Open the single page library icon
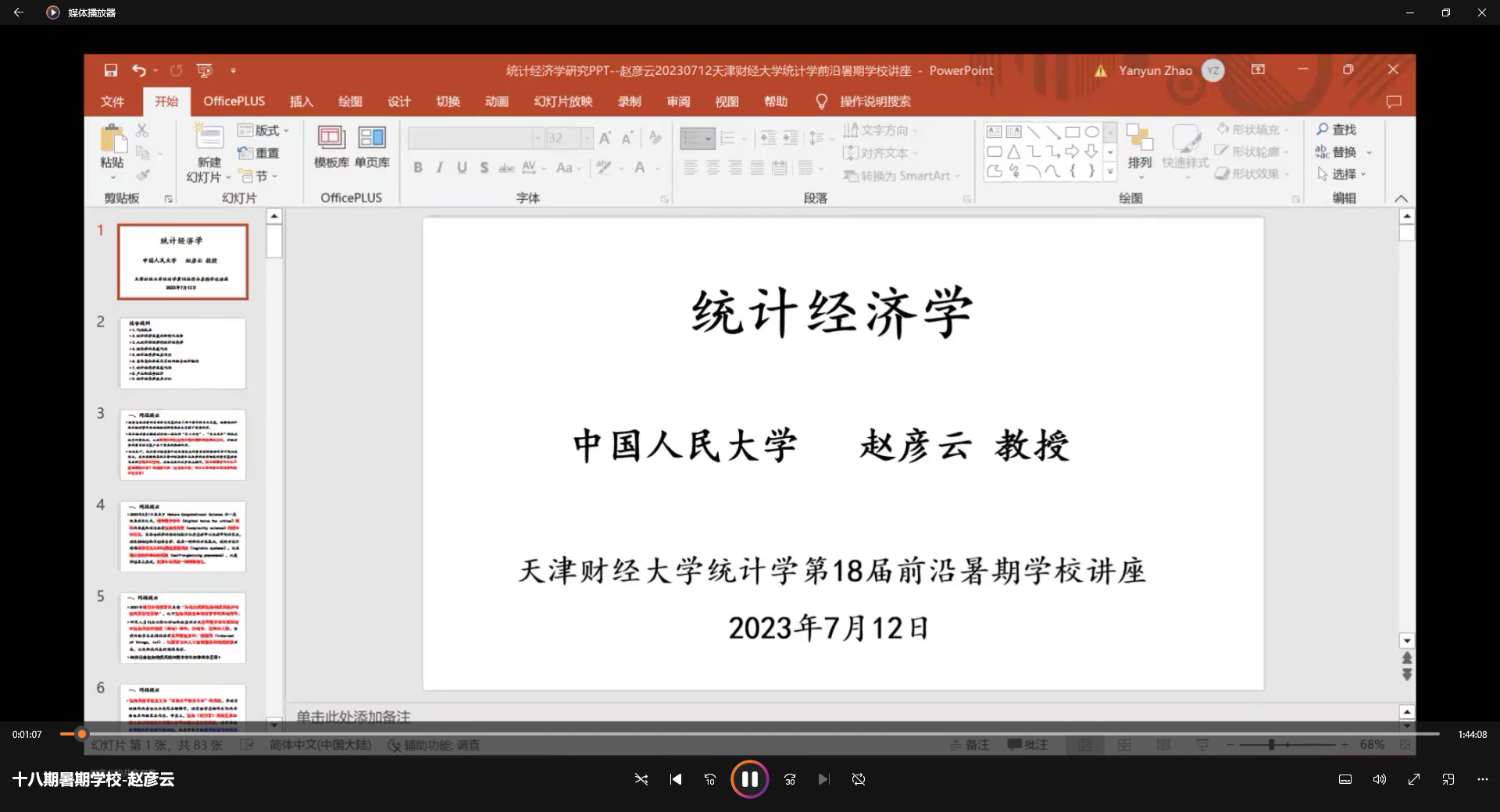This screenshot has width=1500, height=812. [x=372, y=137]
